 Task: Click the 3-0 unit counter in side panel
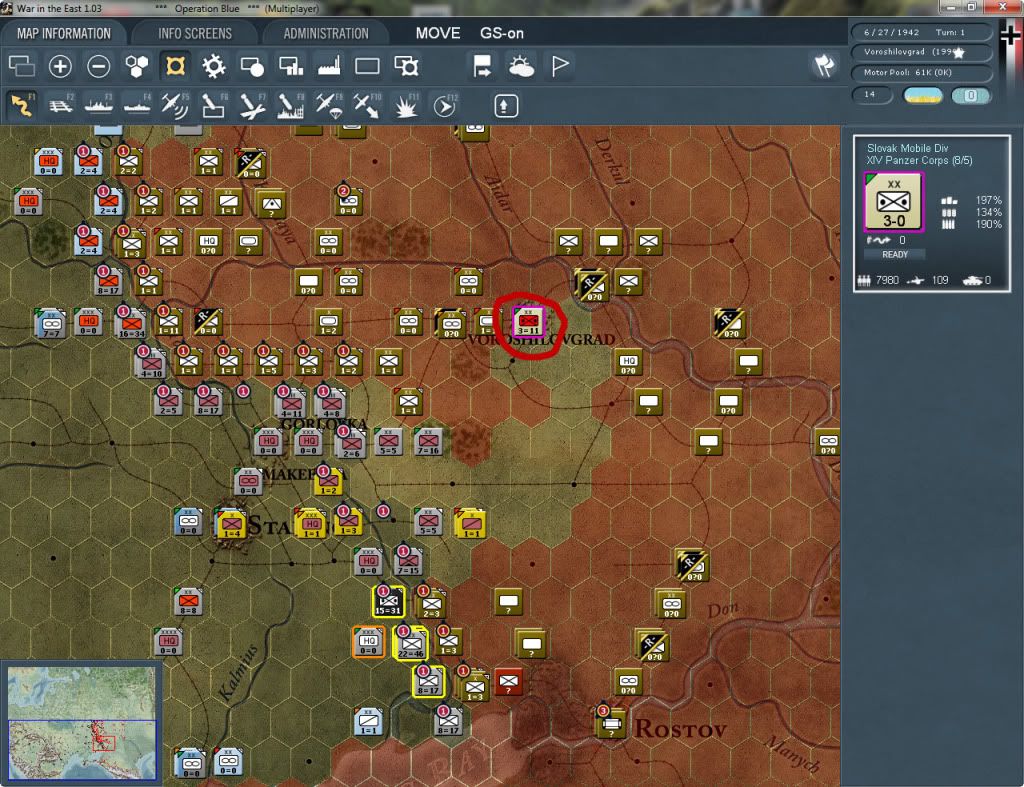(893, 202)
